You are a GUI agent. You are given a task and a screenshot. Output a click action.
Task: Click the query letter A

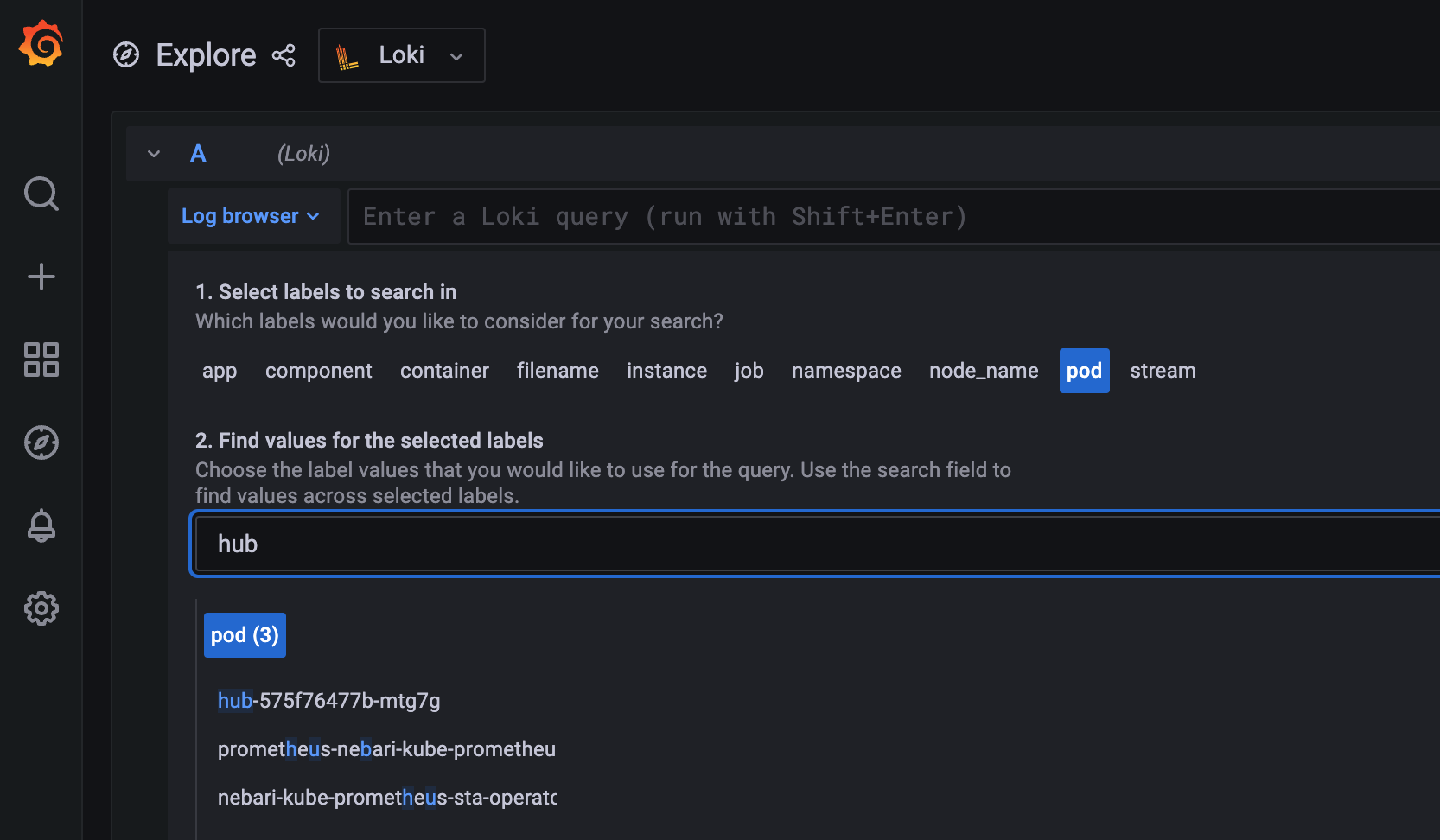tap(198, 154)
